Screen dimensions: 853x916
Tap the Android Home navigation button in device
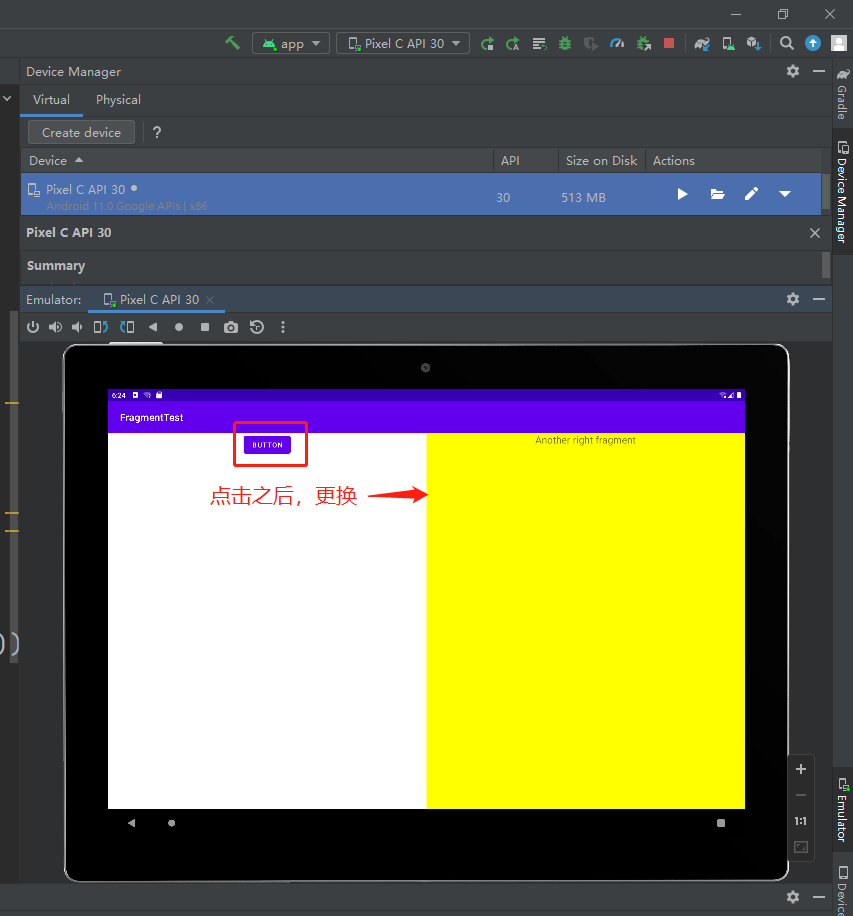172,823
